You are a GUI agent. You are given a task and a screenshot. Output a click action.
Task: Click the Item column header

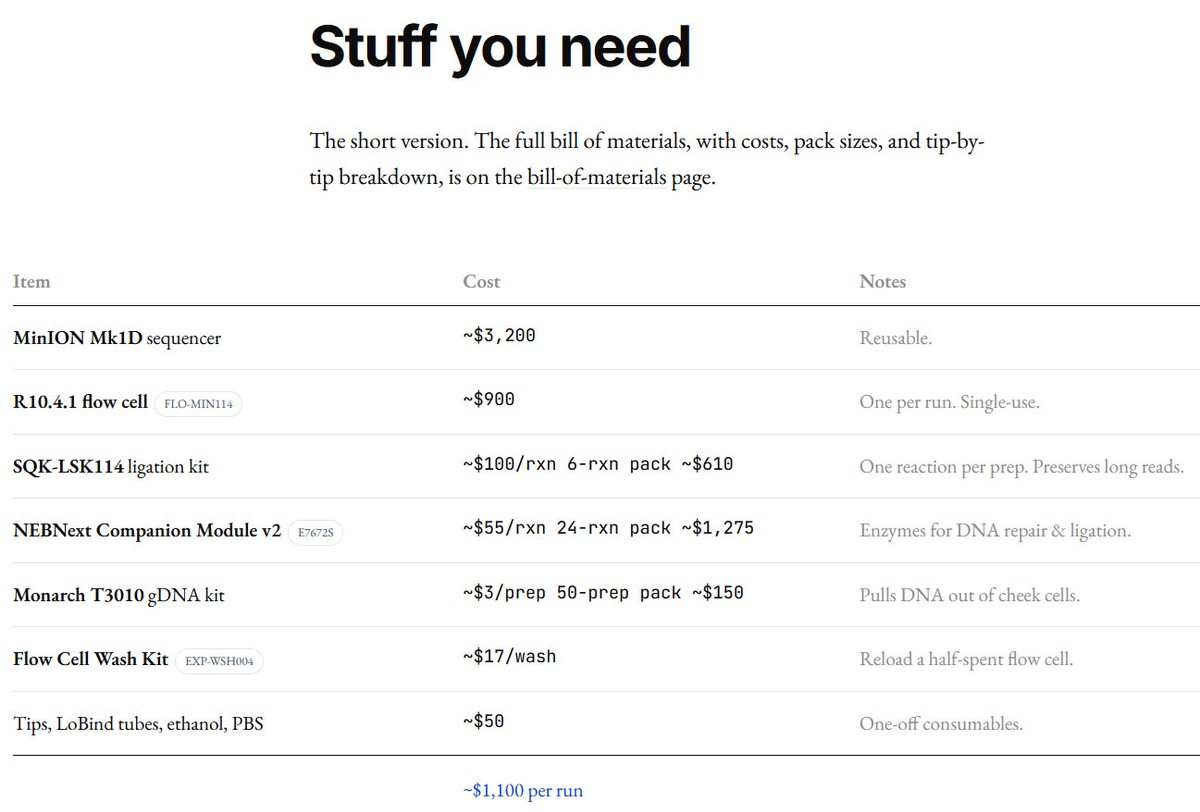[31, 282]
